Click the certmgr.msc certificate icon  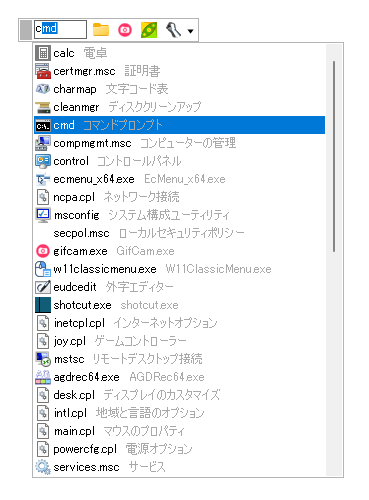coord(43,71)
